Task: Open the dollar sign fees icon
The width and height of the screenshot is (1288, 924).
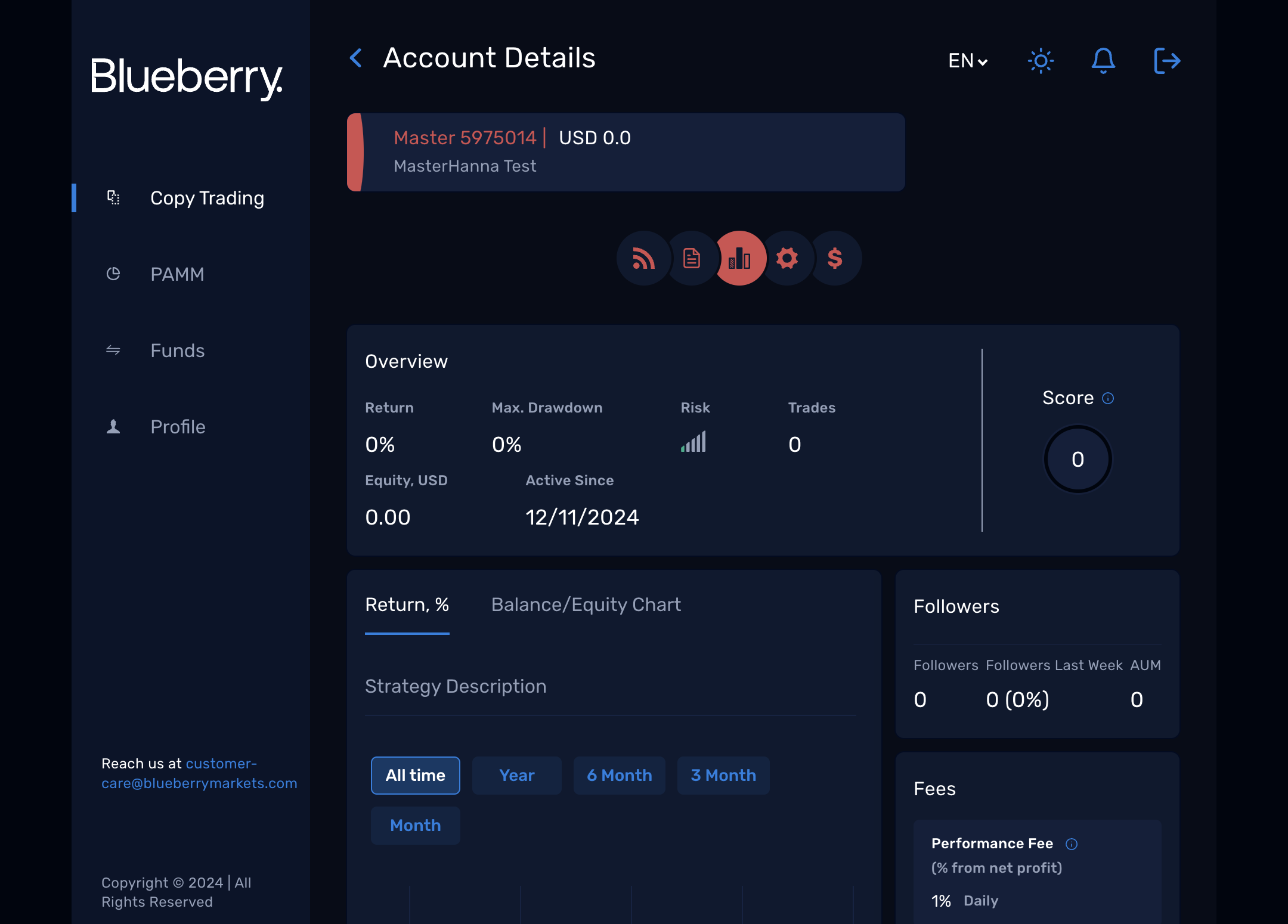Action: 835,258
